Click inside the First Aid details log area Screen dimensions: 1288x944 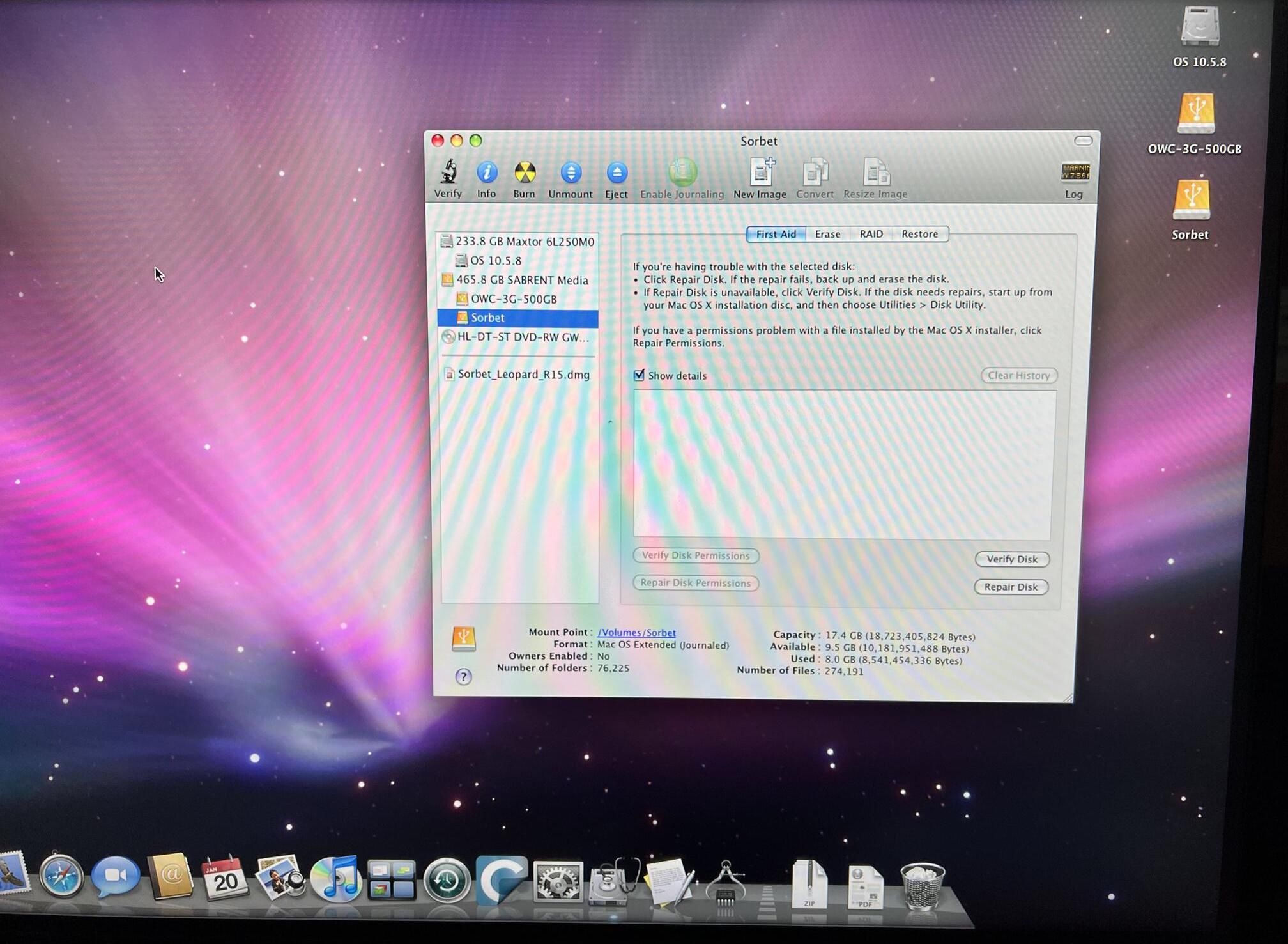click(x=843, y=465)
